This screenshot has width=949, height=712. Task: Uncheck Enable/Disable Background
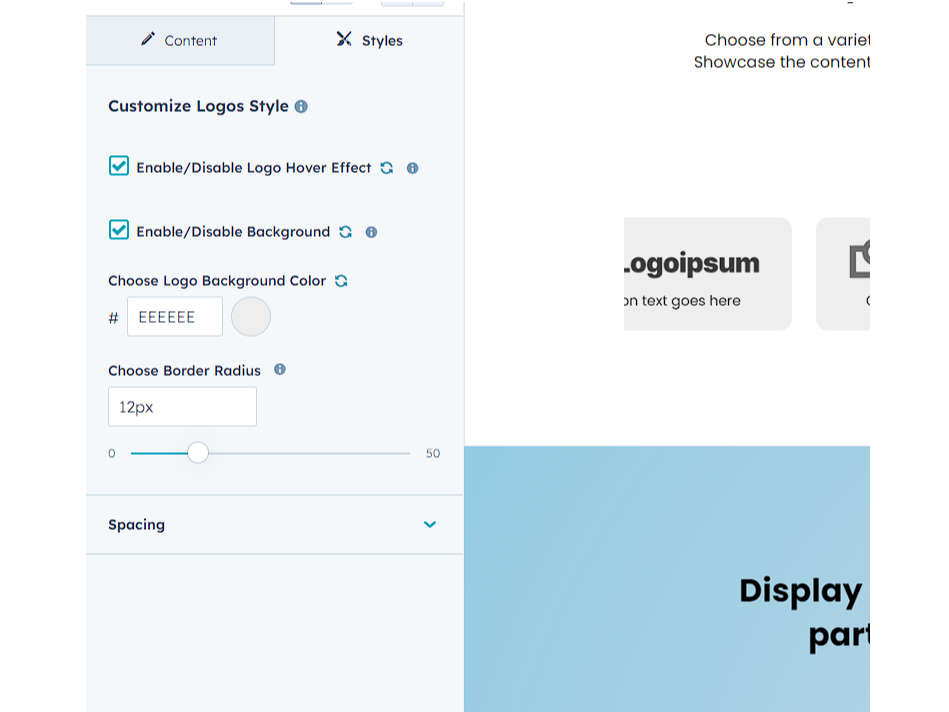(119, 229)
